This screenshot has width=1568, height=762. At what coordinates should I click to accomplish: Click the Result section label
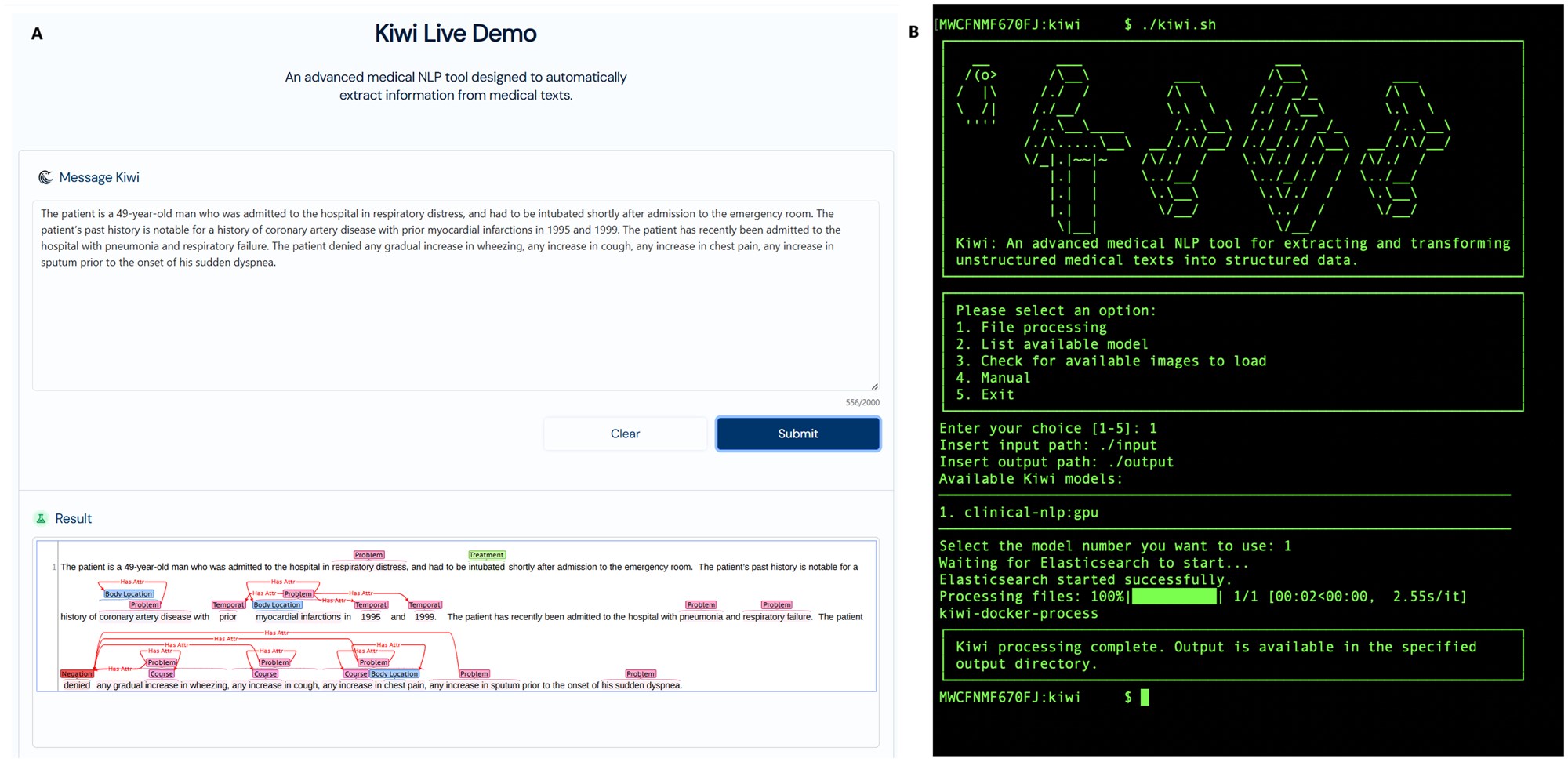click(x=74, y=518)
